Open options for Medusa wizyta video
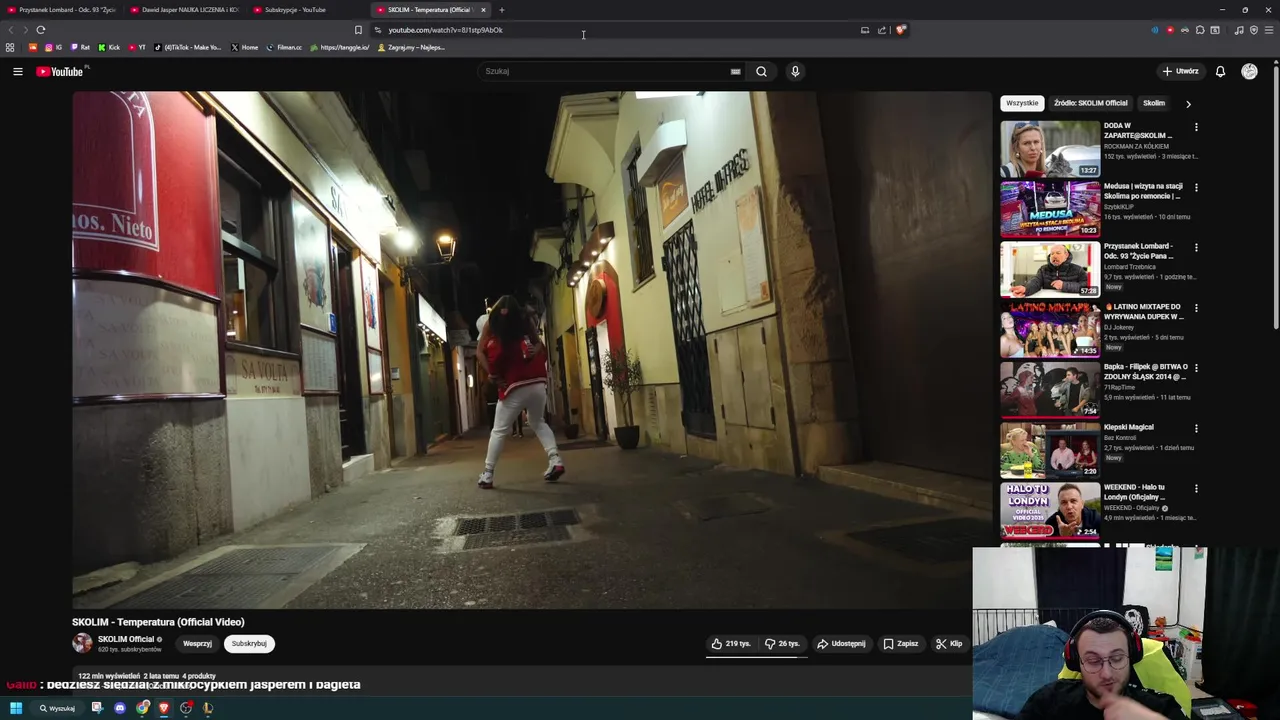The width and height of the screenshot is (1280, 720). 1196,187
